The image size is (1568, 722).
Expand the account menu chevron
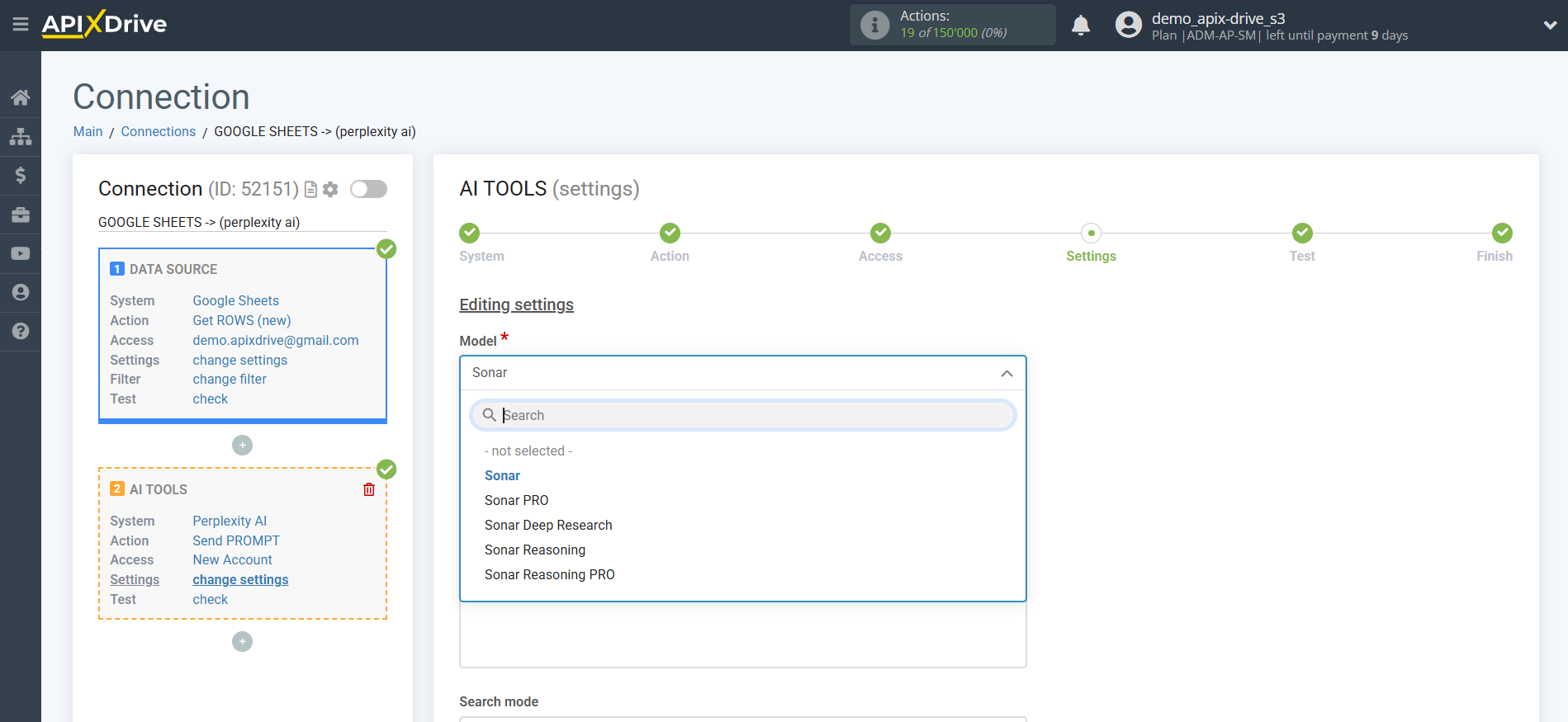pos(1550,26)
